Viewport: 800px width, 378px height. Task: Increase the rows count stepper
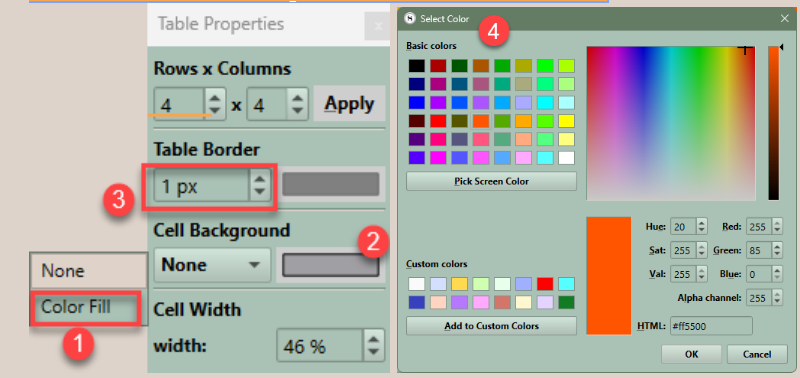(215, 98)
